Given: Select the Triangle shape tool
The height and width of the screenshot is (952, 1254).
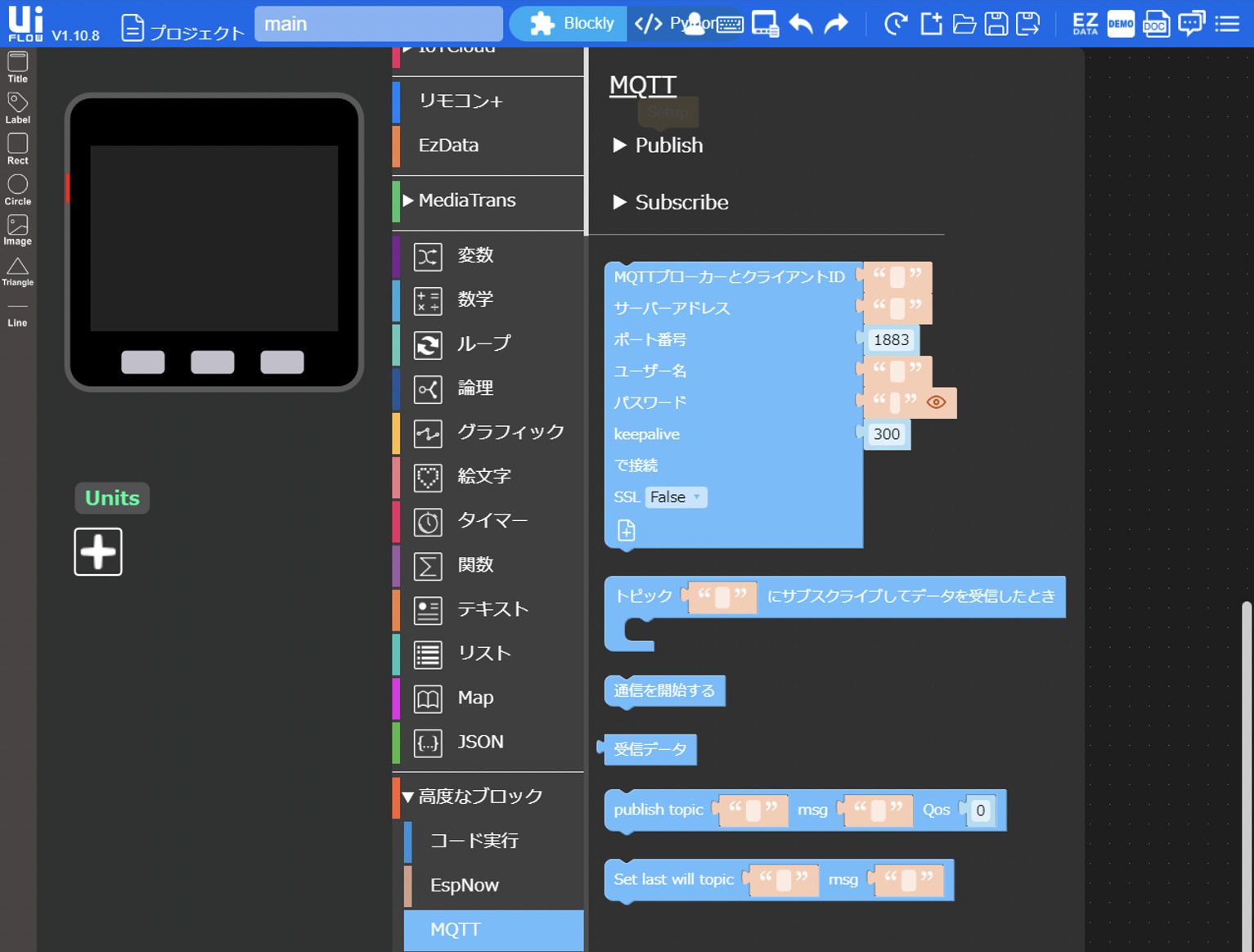Looking at the screenshot, I should point(17,271).
